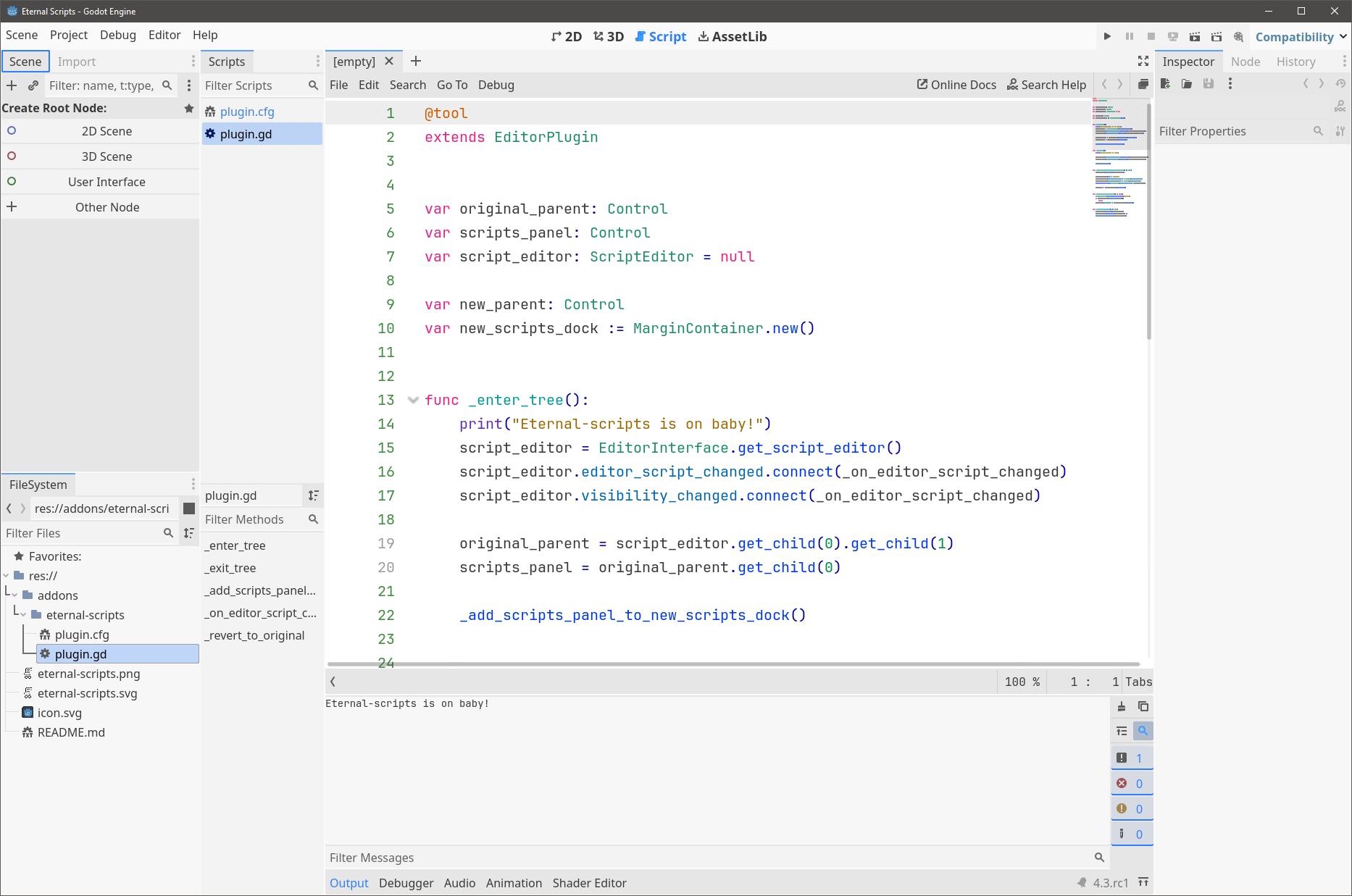Add a new scene tab
Screen dimensions: 1352x896
coord(416,62)
